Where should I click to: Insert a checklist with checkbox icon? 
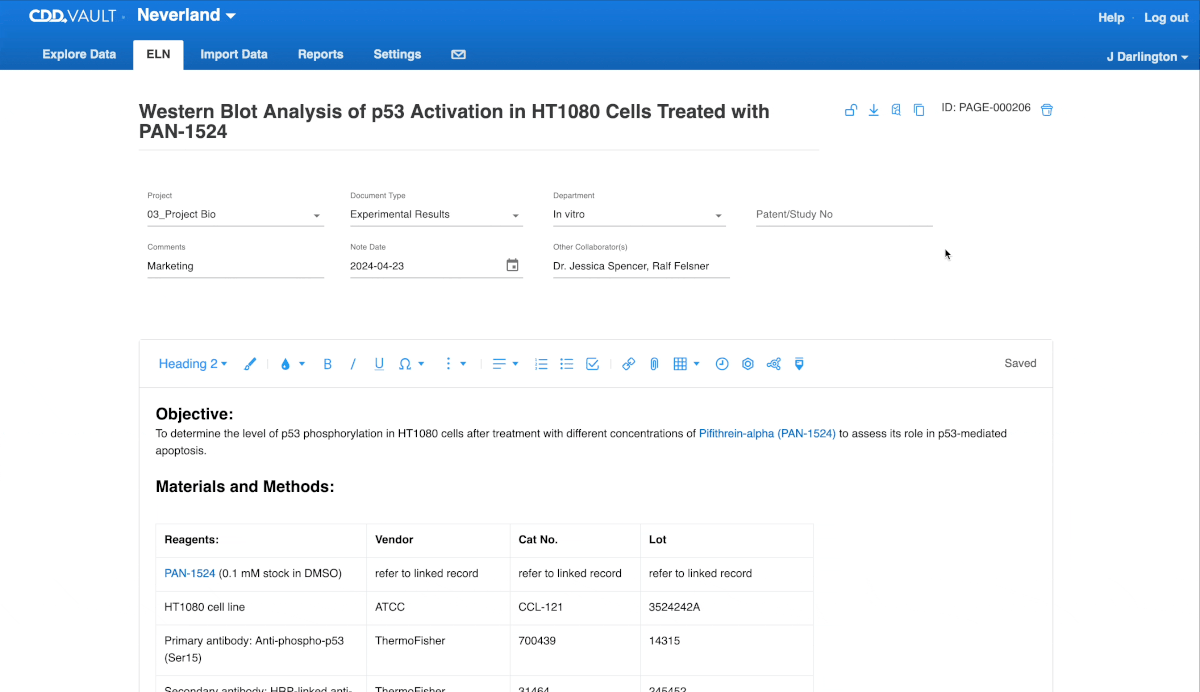point(592,364)
